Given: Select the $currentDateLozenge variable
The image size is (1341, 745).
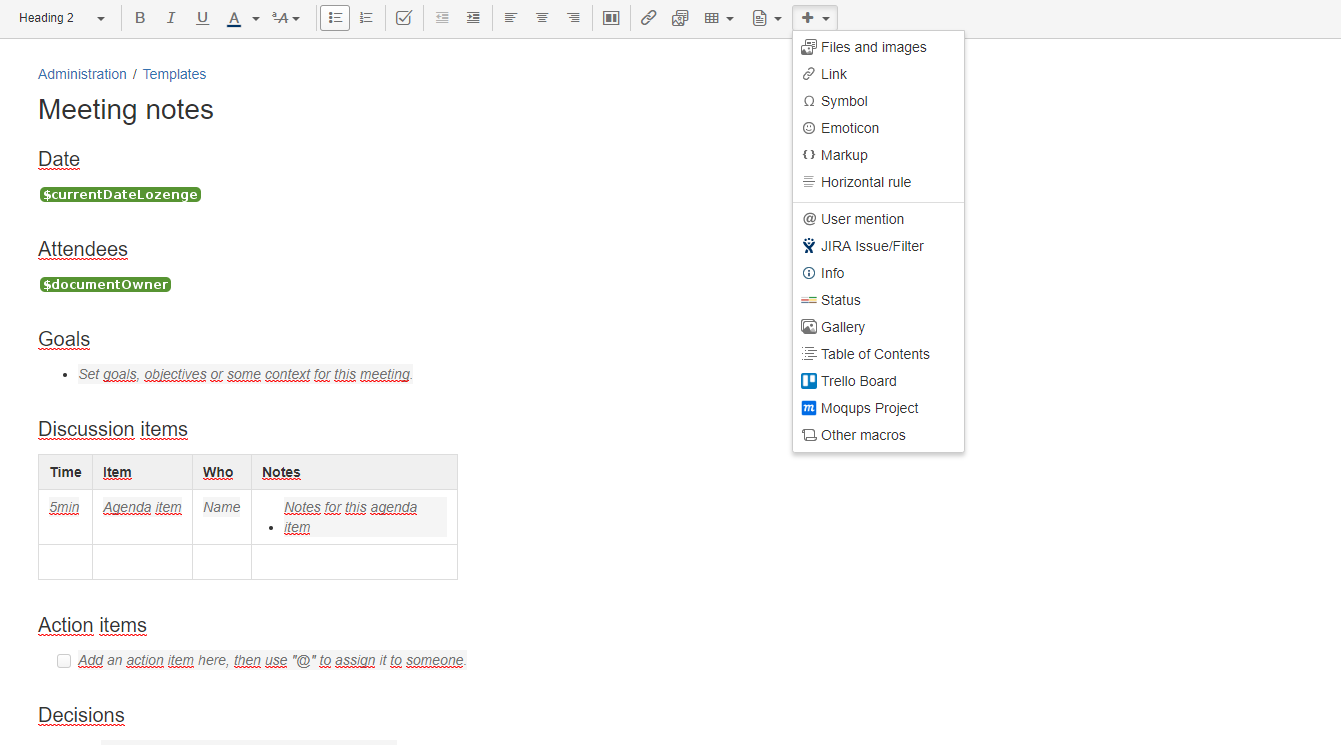Looking at the screenshot, I should (121, 195).
